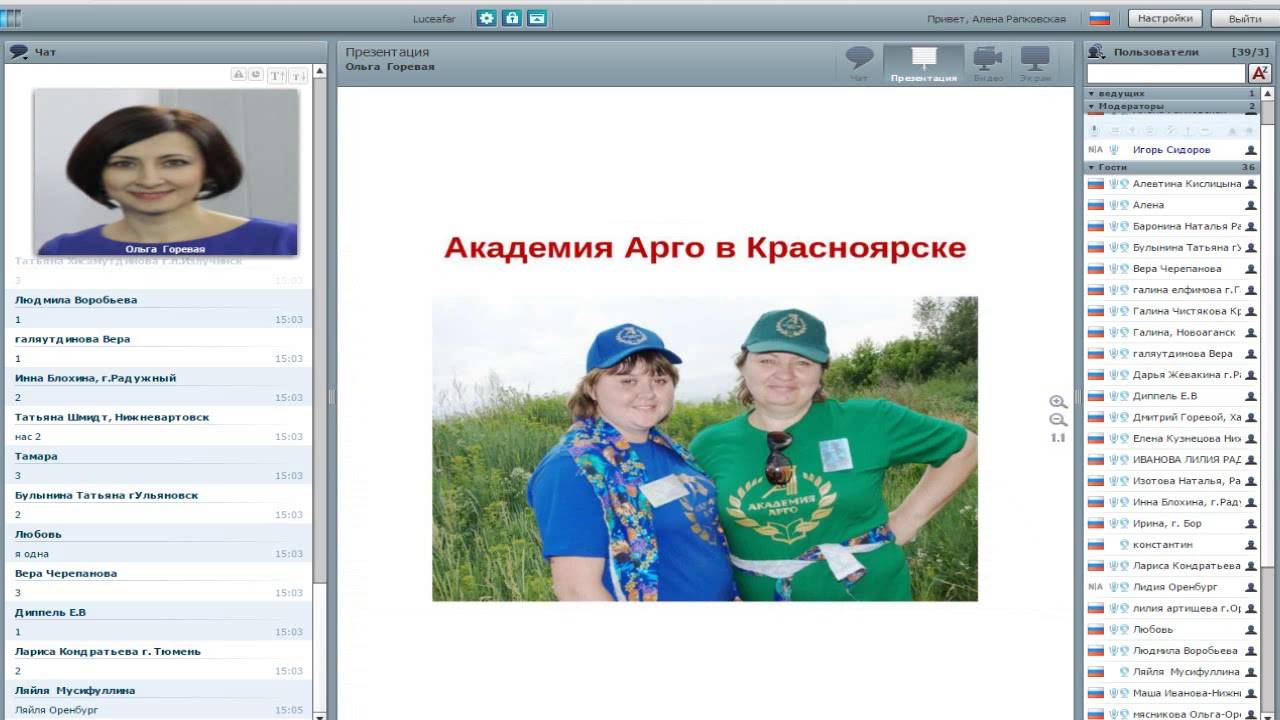The height and width of the screenshot is (720, 1280).
Task: Click the application logo in top-left corner
Action: (x=11, y=18)
